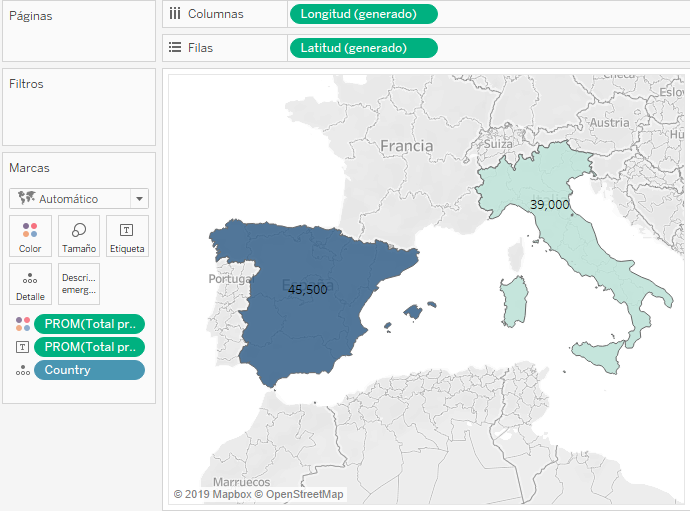Open the Descripción emergente card
Viewport: 690px width, 511px height.
pyautogui.click(x=79, y=284)
